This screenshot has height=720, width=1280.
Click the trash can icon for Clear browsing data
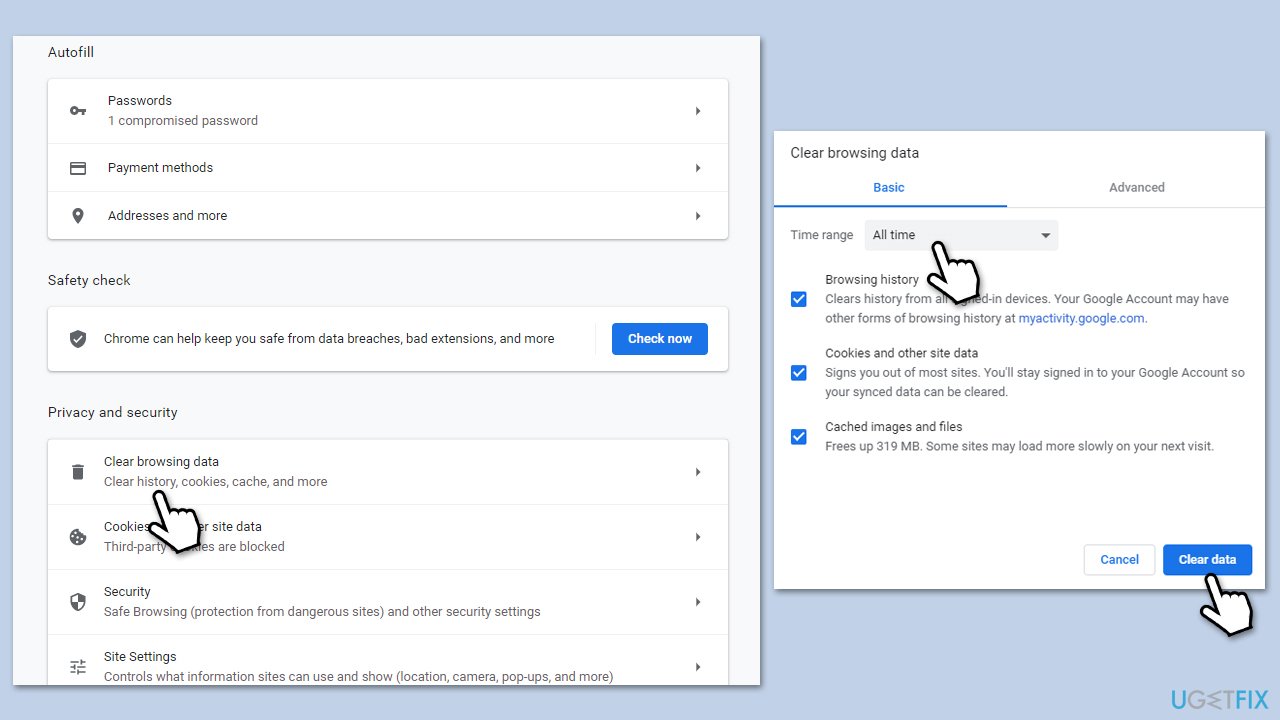pos(78,472)
